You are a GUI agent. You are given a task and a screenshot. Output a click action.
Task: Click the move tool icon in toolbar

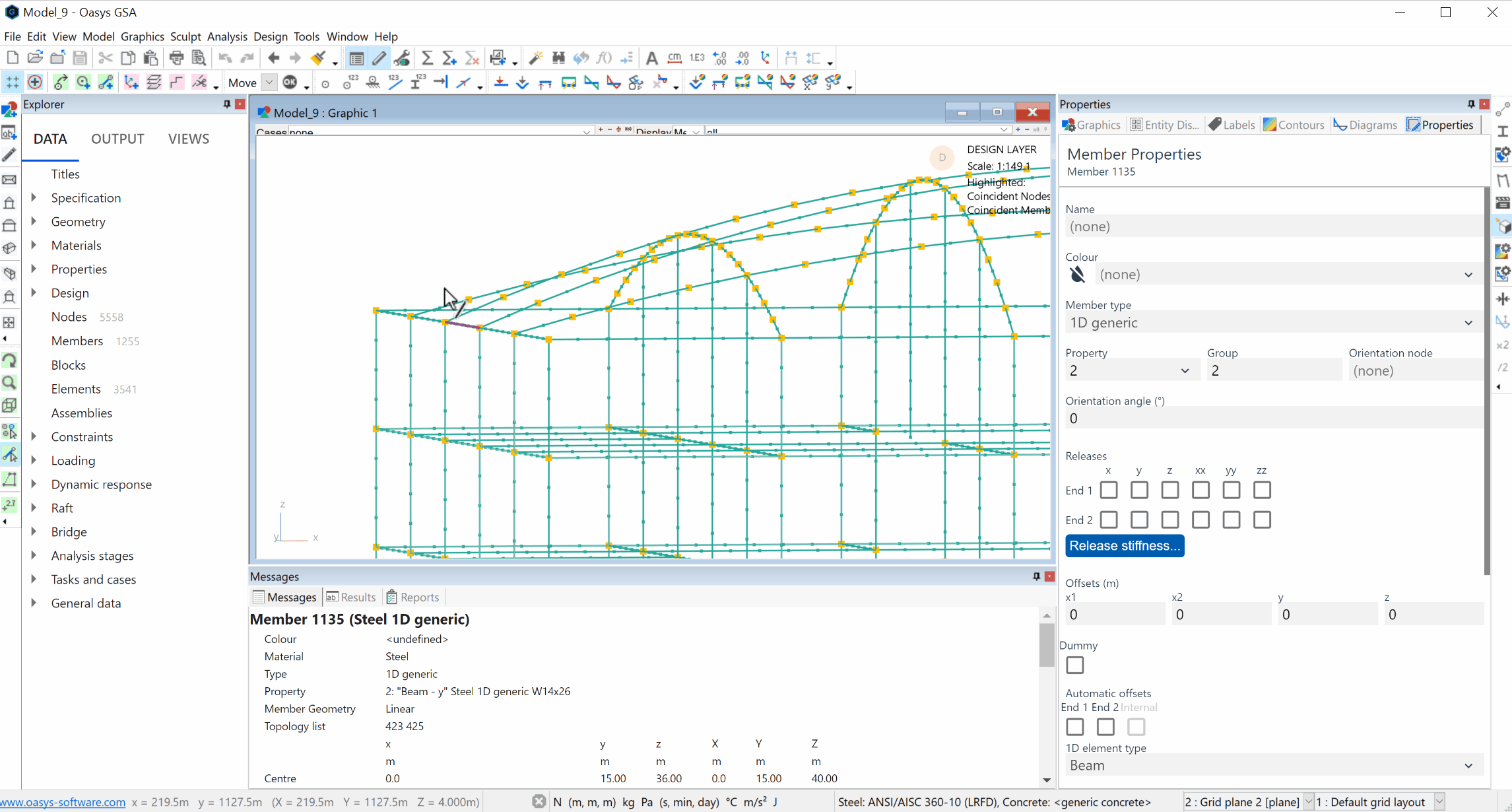click(241, 82)
